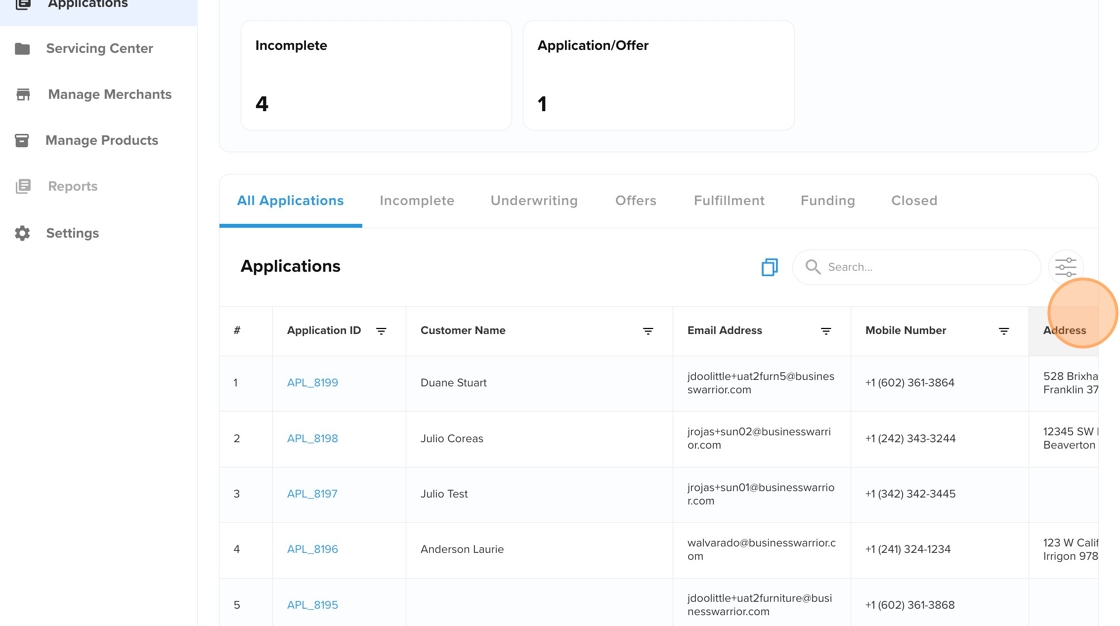
Task: Click customer name Duane Stuart
Action: click(x=454, y=383)
